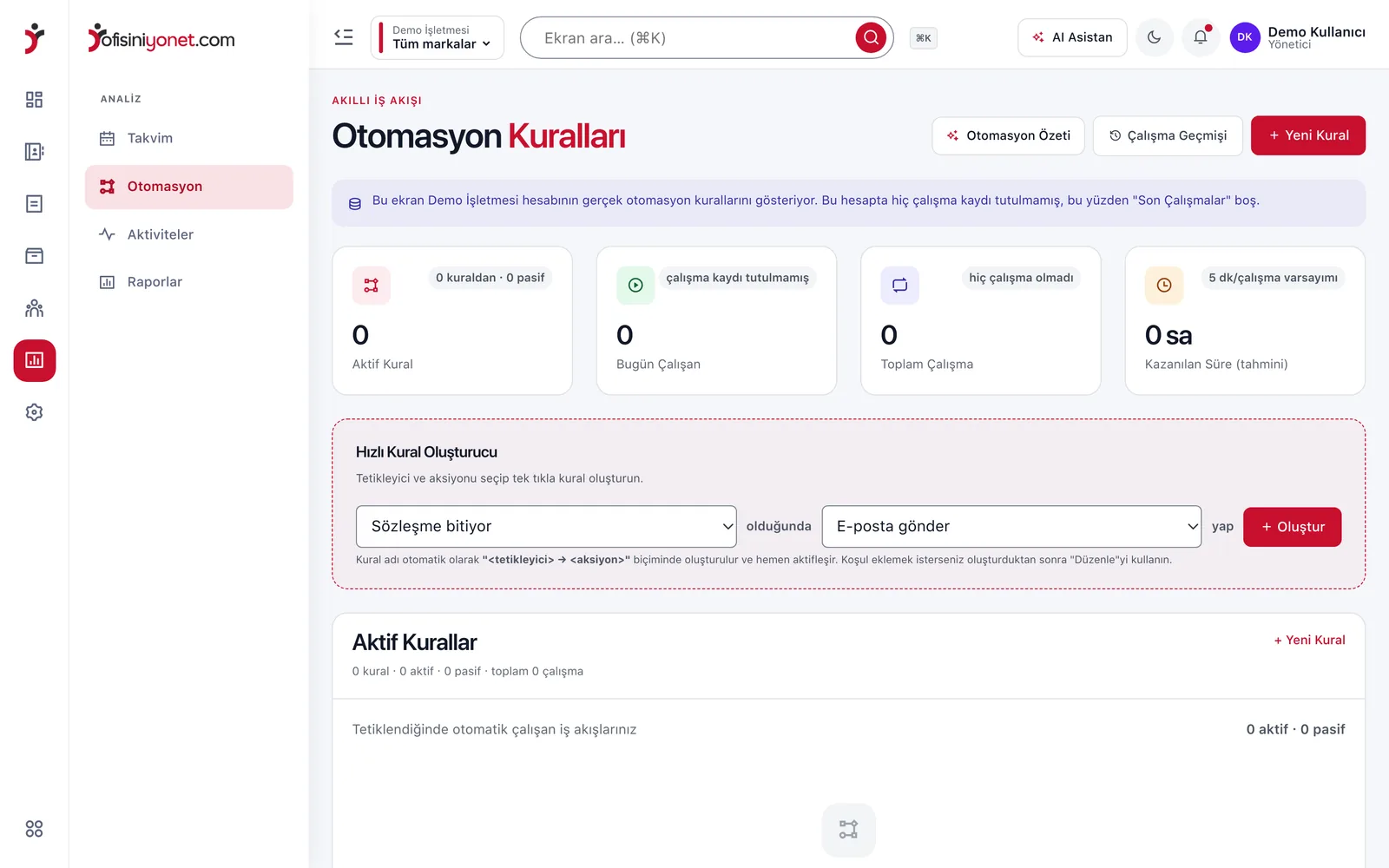1389x868 pixels.
Task: Open the archive box icon in left rail
Action: coord(34,256)
